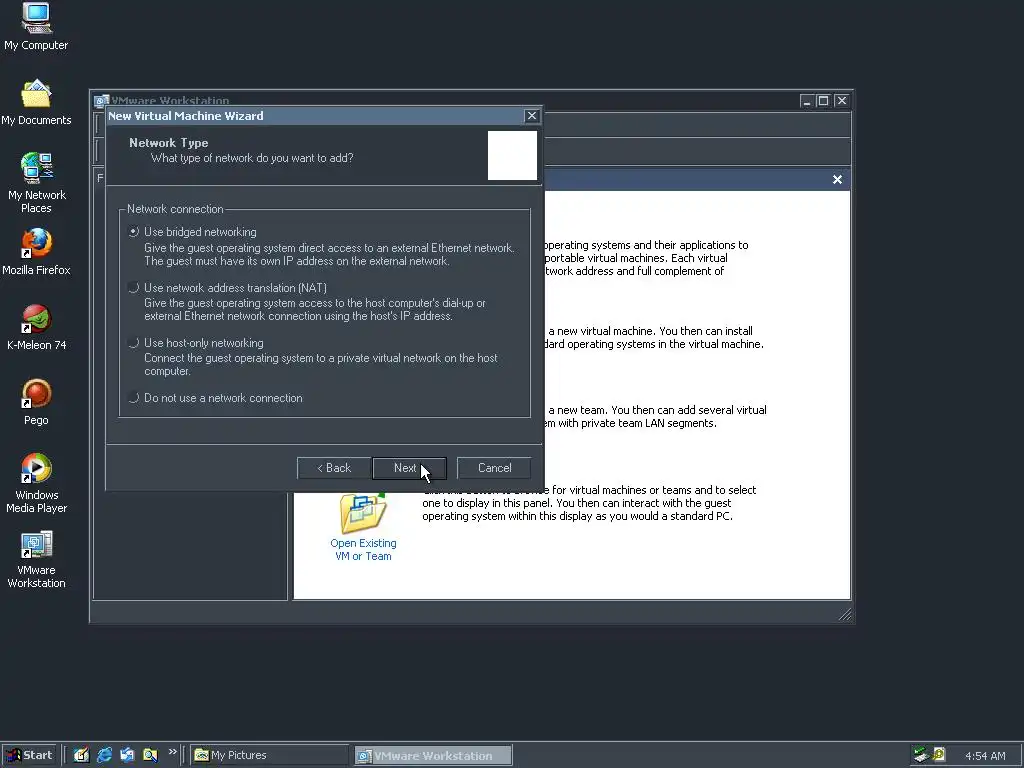Open the Start menu

pyautogui.click(x=29, y=755)
